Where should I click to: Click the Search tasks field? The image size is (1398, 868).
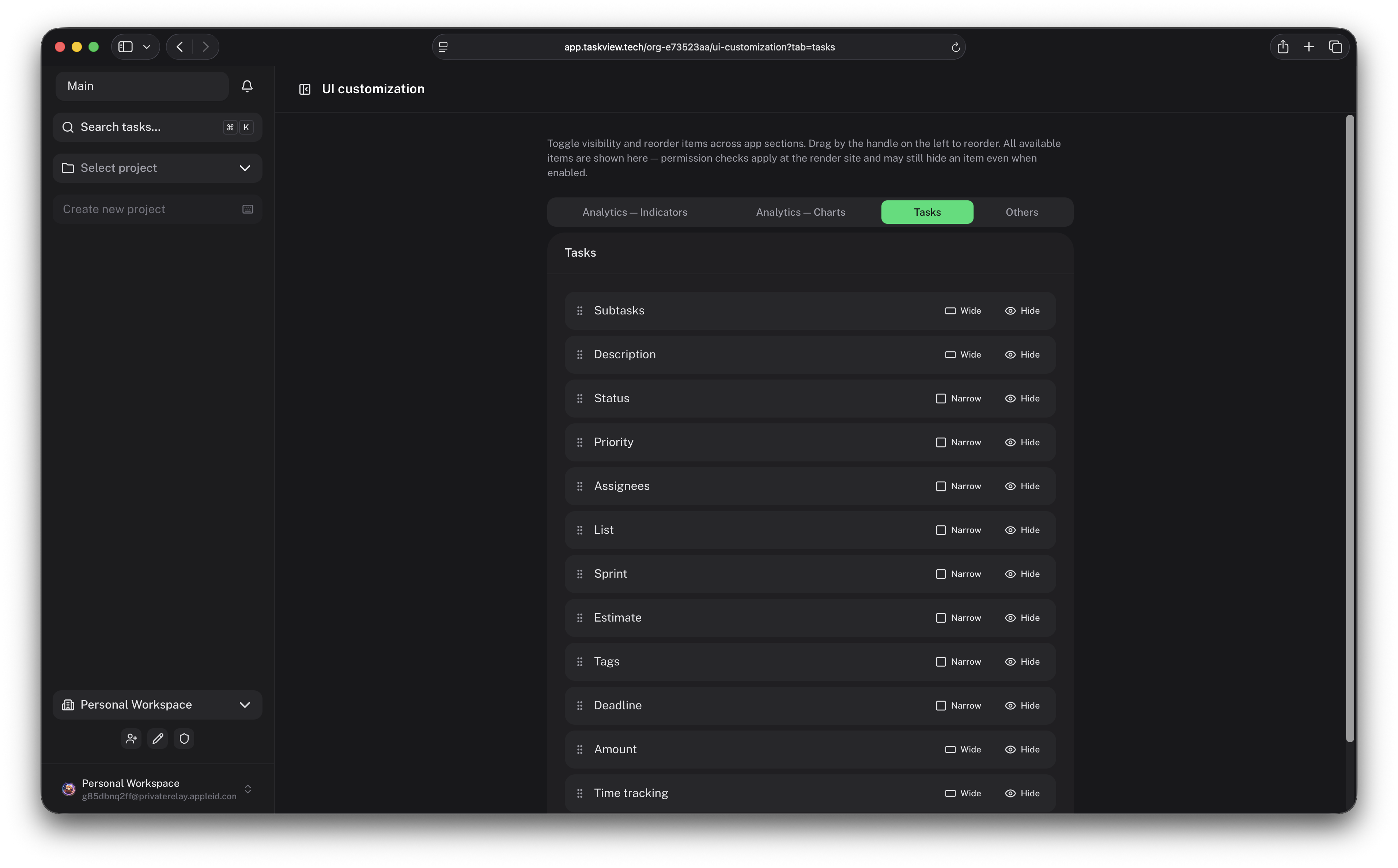point(157,127)
